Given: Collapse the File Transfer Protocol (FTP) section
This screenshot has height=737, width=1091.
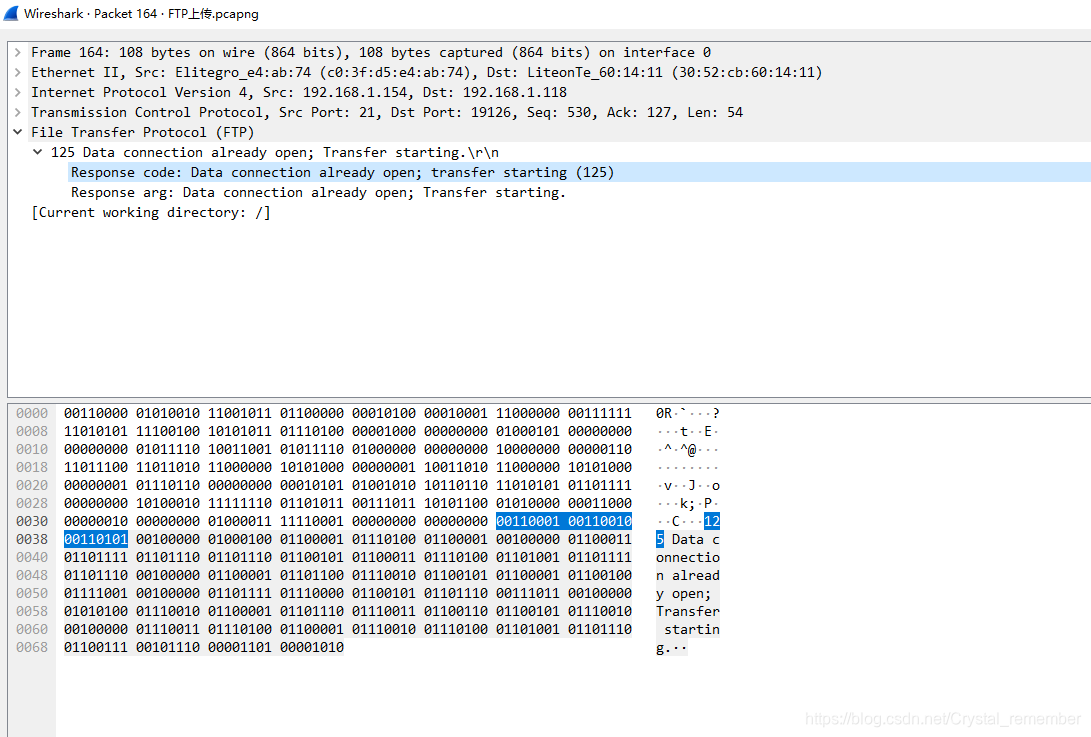Looking at the screenshot, I should tap(18, 132).
